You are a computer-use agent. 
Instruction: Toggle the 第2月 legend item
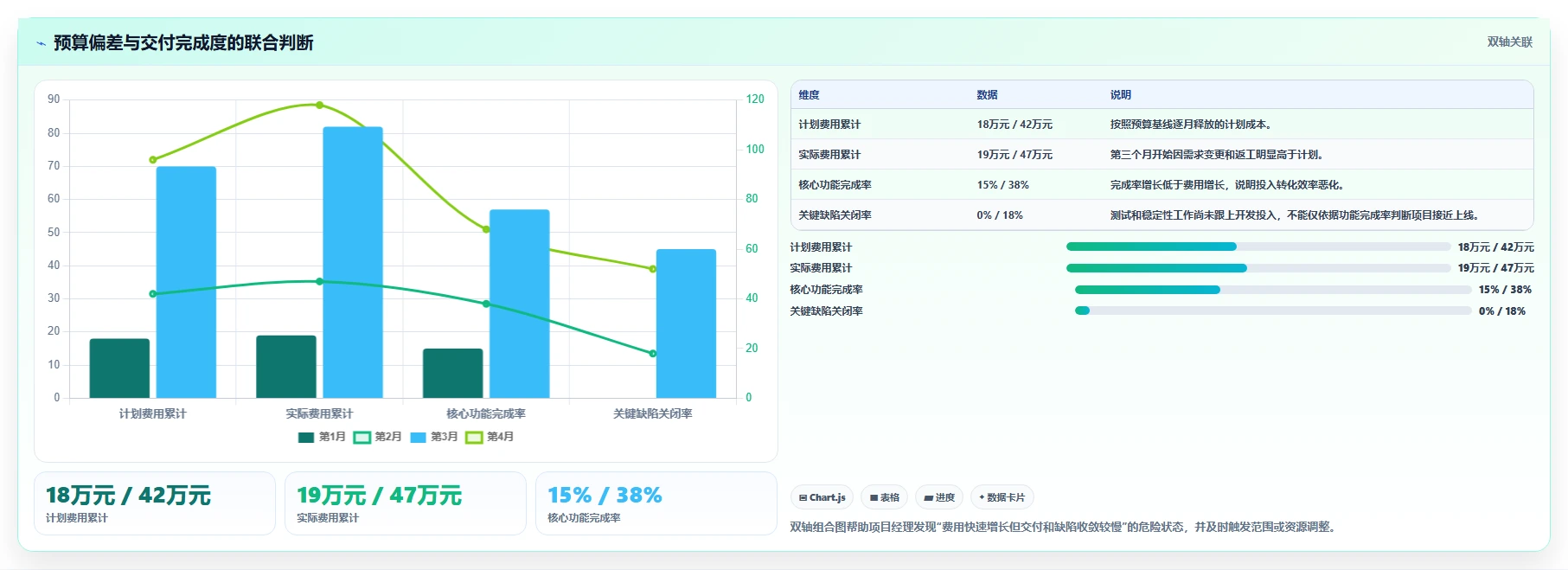(378, 437)
